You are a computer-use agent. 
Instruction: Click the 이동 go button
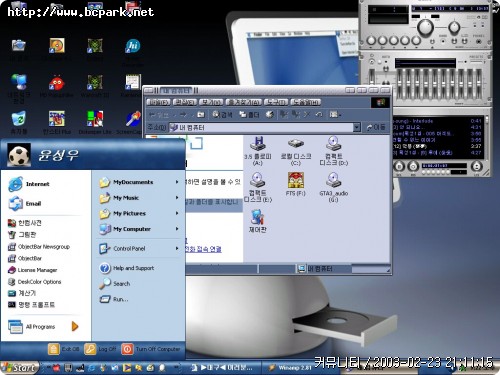tap(376, 127)
